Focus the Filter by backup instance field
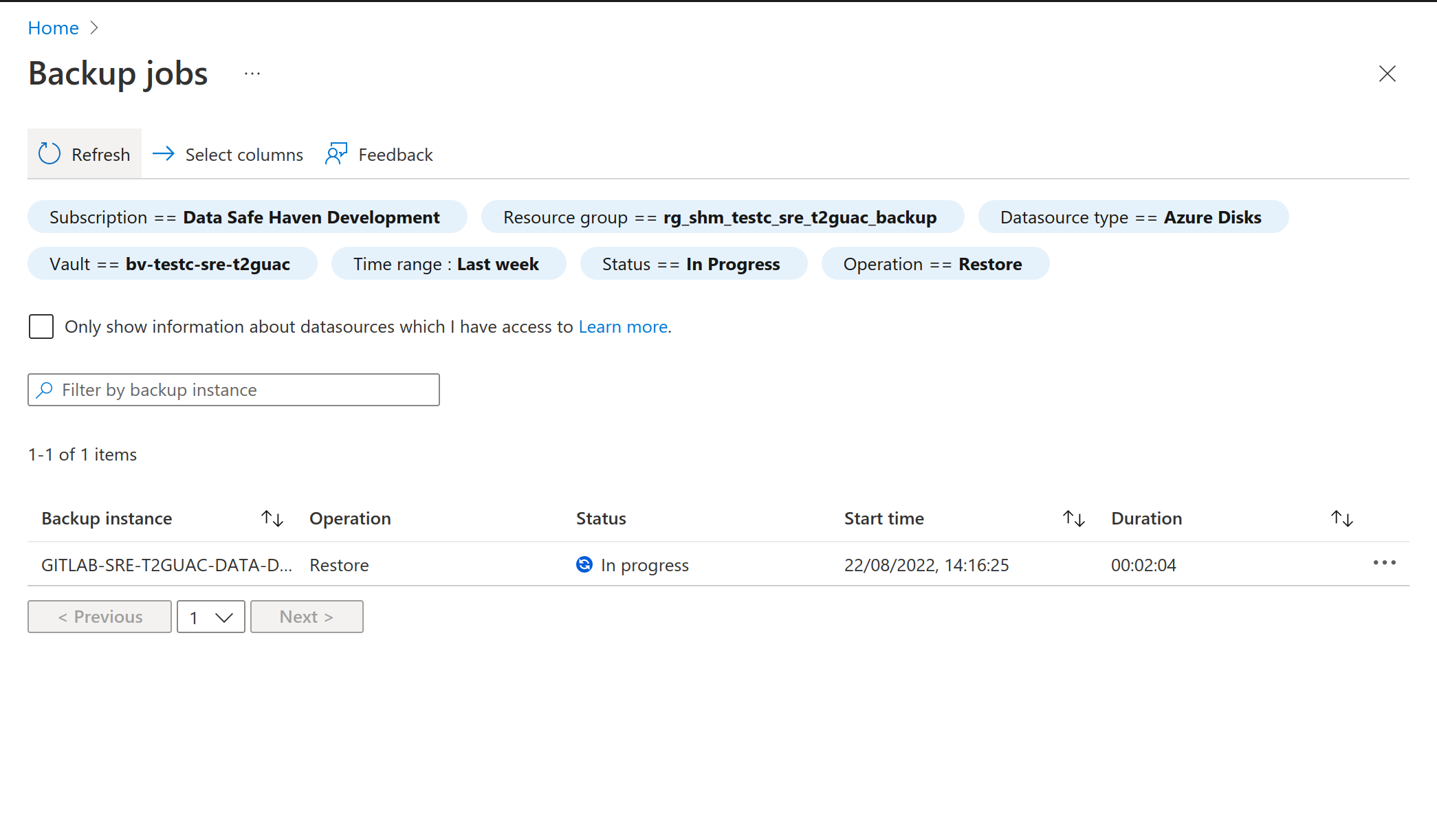This screenshot has height=840, width=1437. [x=234, y=390]
